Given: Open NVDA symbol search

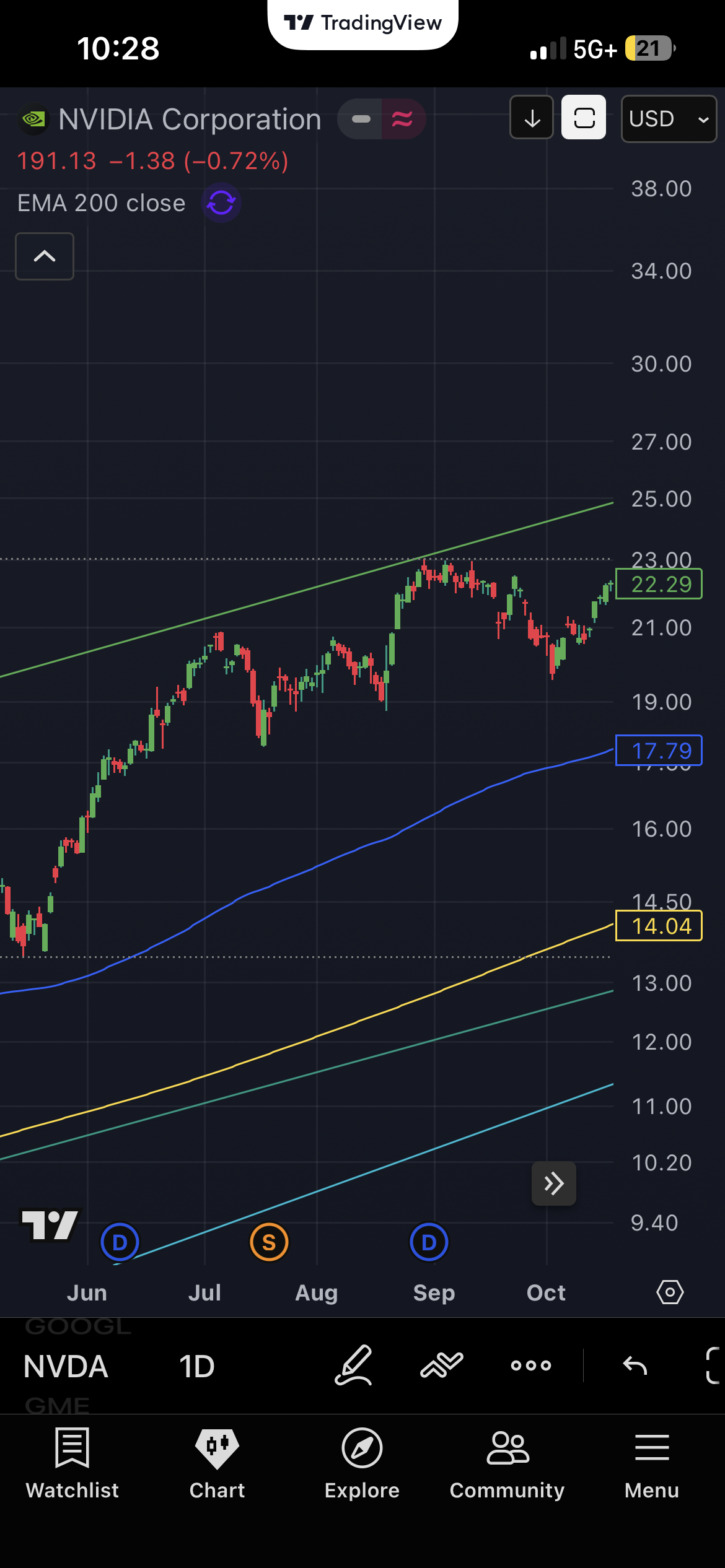Looking at the screenshot, I should 66,1367.
